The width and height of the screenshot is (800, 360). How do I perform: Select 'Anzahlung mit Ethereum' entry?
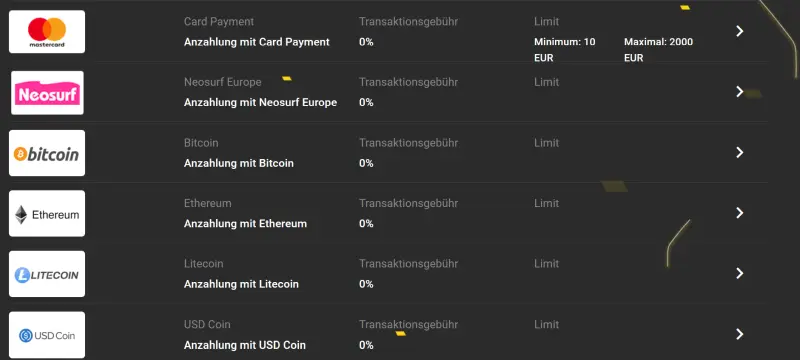pyautogui.click(x=245, y=224)
